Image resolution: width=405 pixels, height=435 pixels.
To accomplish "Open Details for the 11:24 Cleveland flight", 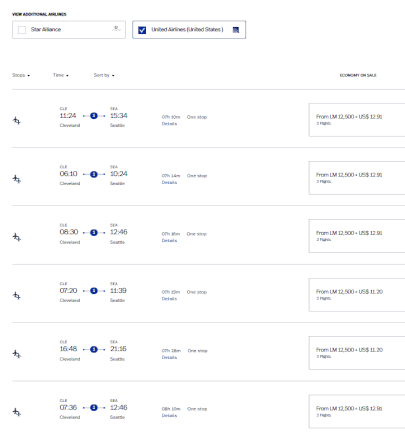I will (x=169, y=124).
